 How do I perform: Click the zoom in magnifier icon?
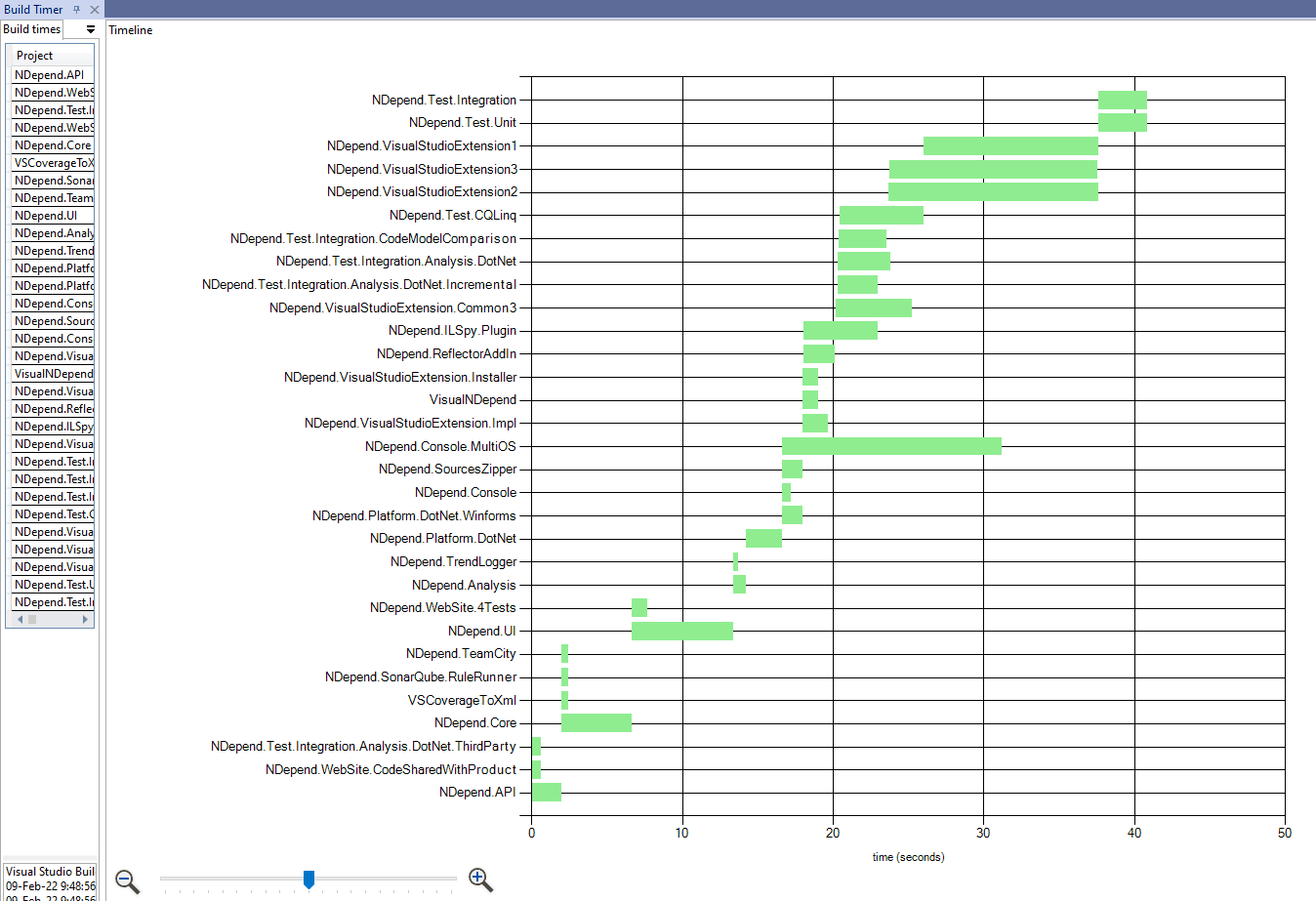pos(480,880)
